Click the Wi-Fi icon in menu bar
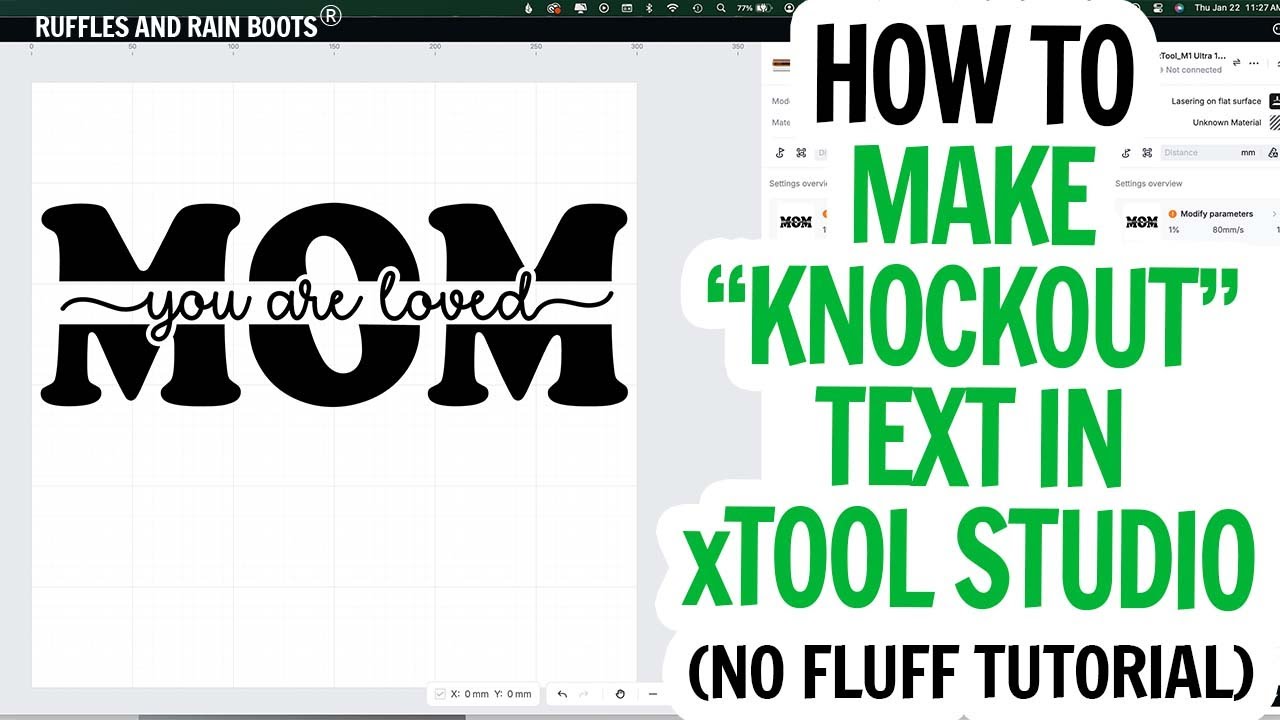Screen dimensions: 1280x720 [x=673, y=8]
